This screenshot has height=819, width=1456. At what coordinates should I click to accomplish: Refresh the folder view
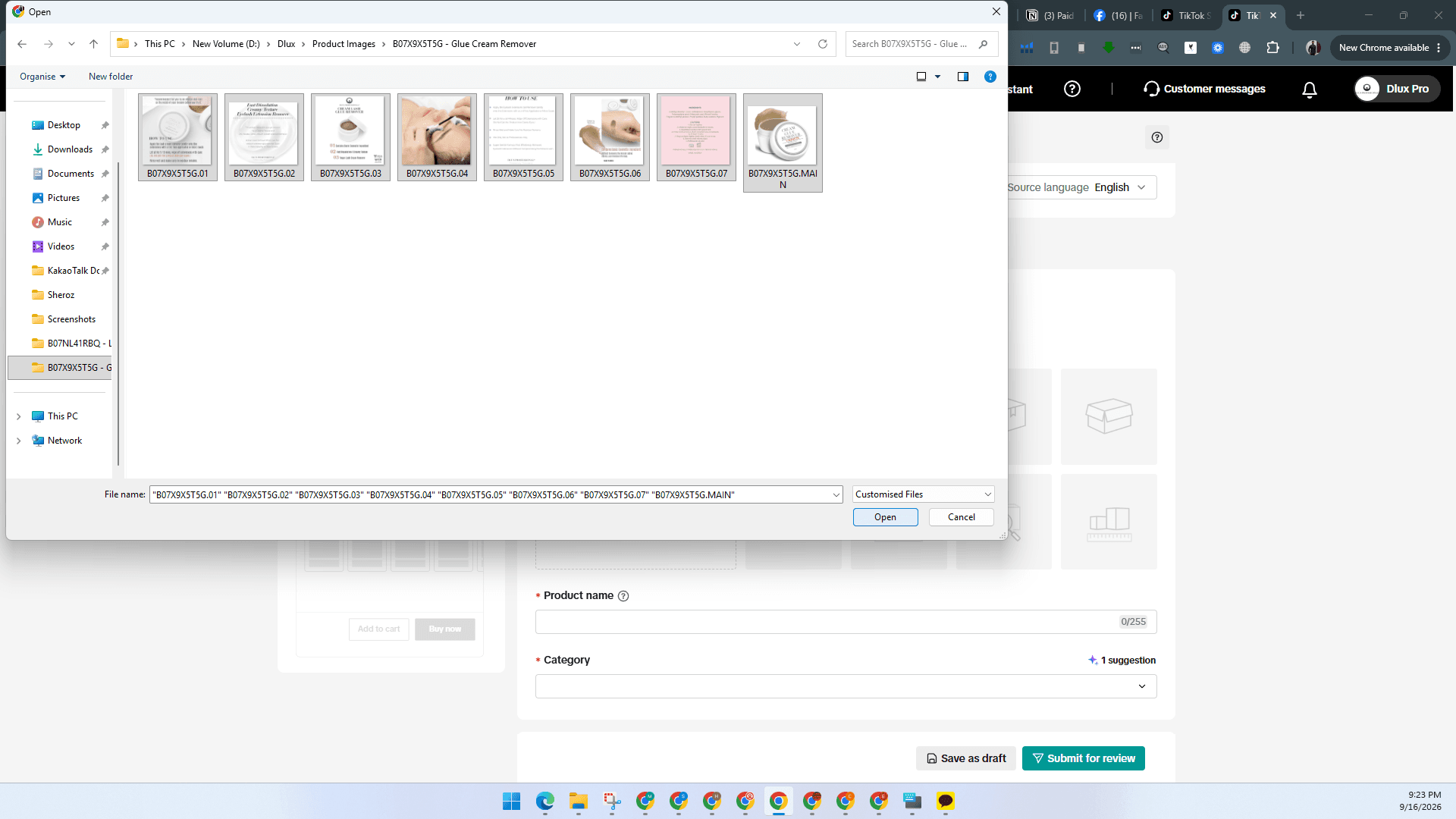coord(823,44)
